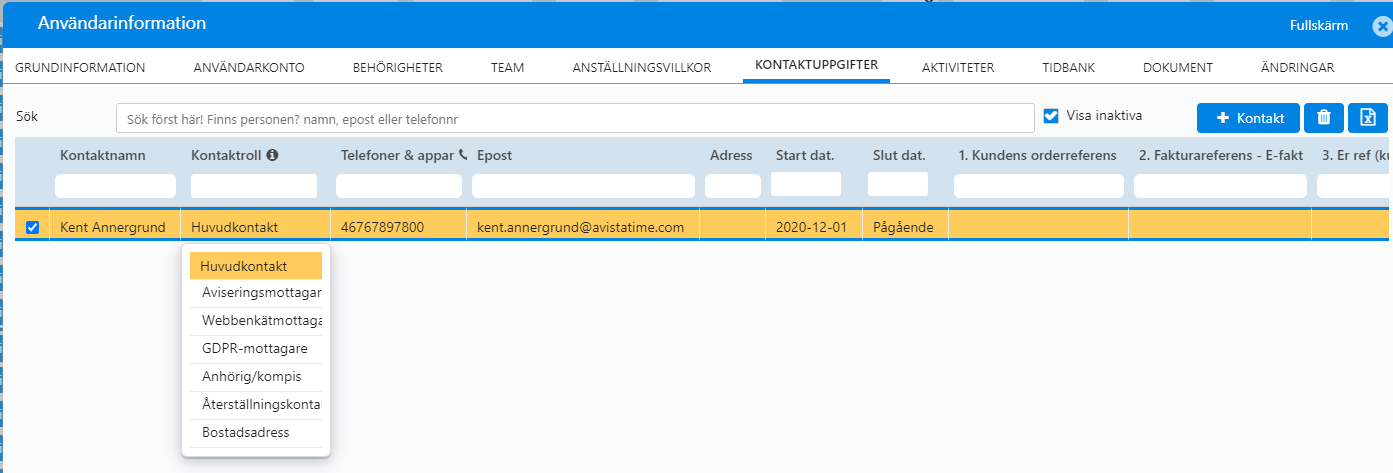
Task: Open the Anställningsvillkor tab
Action: point(642,67)
